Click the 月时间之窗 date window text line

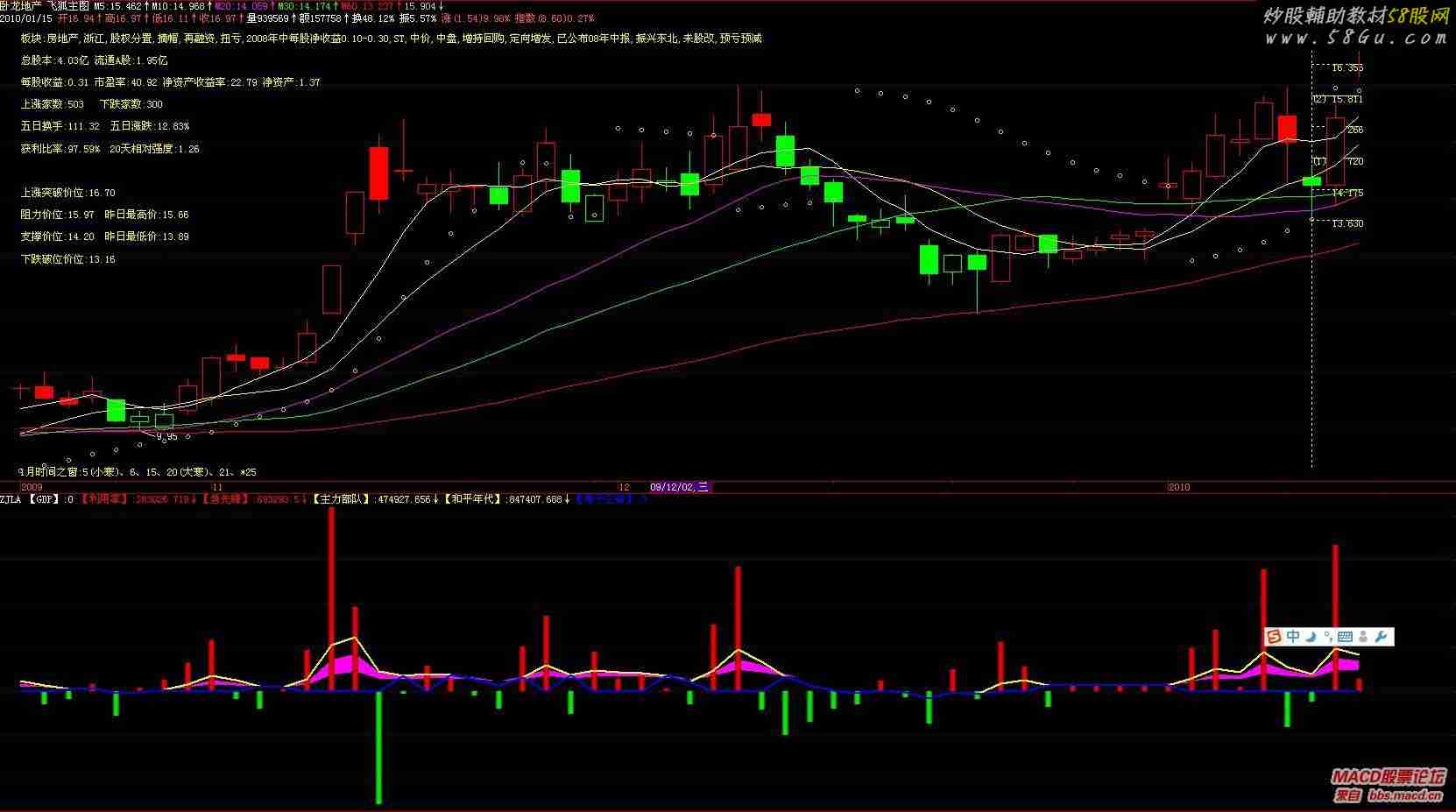pyautogui.click(x=138, y=472)
